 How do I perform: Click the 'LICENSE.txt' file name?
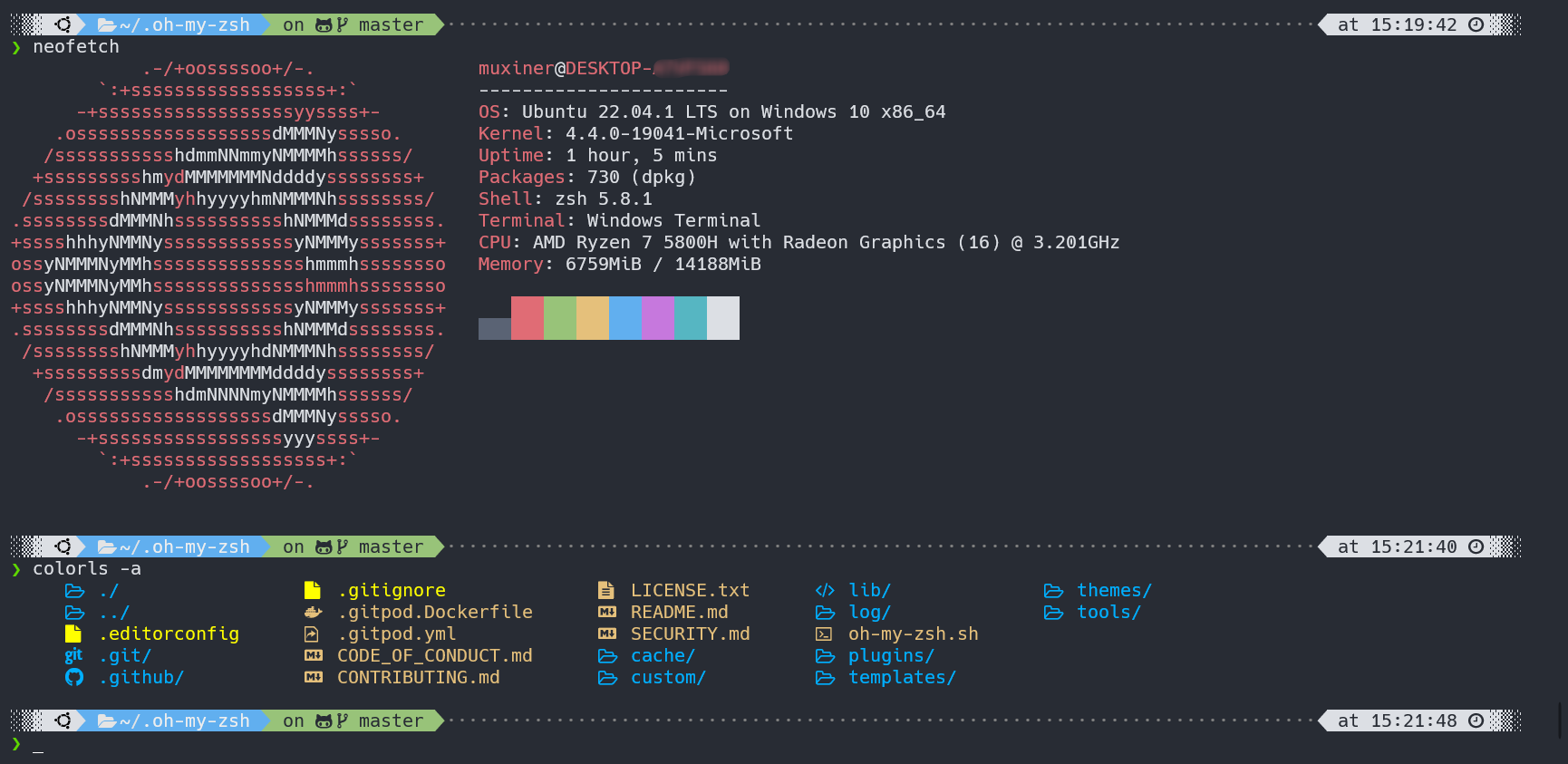point(691,590)
